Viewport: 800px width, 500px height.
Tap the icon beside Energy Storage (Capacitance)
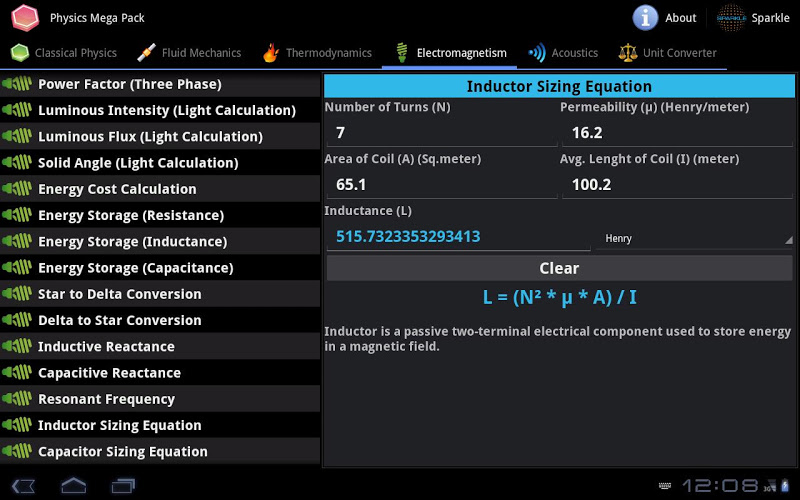click(17, 267)
